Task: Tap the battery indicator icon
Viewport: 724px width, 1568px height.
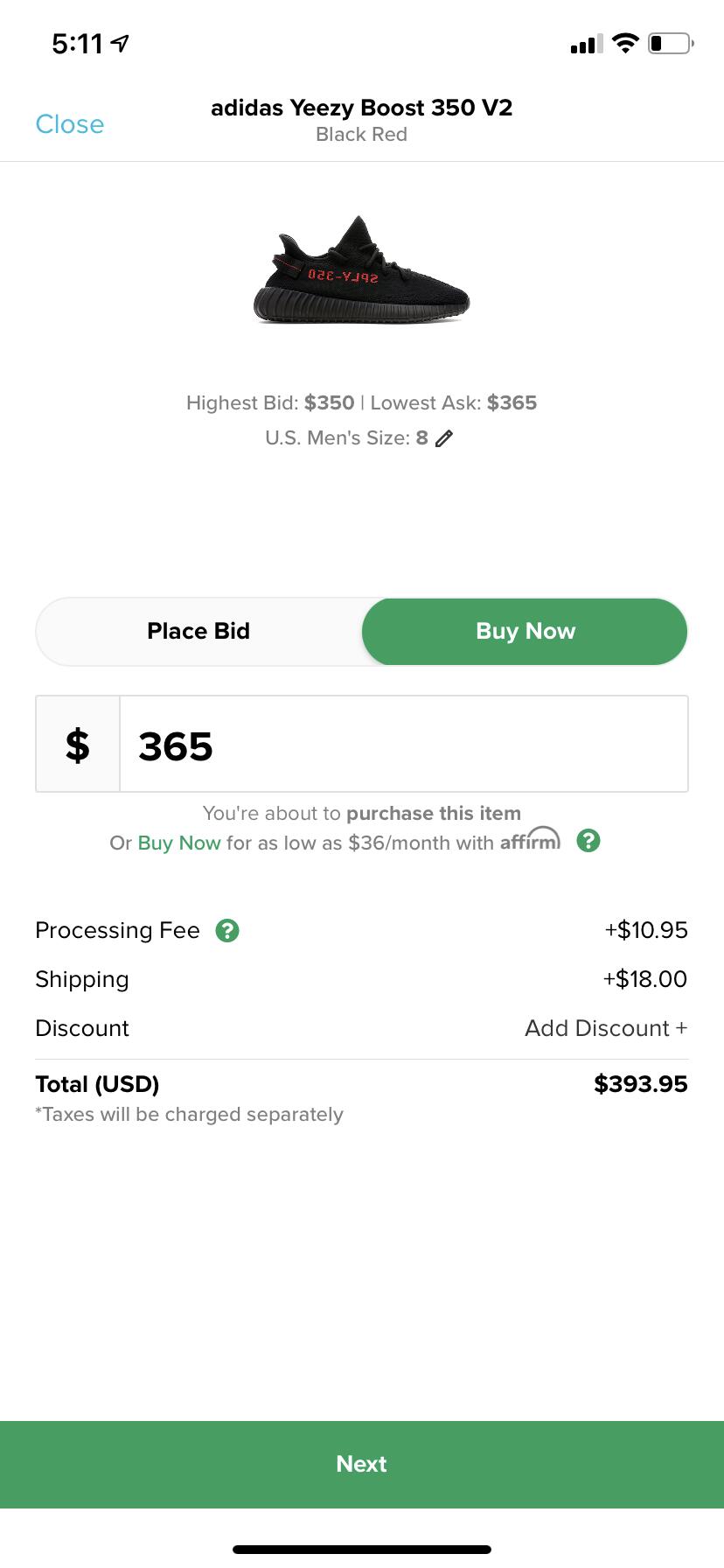Action: point(671,43)
